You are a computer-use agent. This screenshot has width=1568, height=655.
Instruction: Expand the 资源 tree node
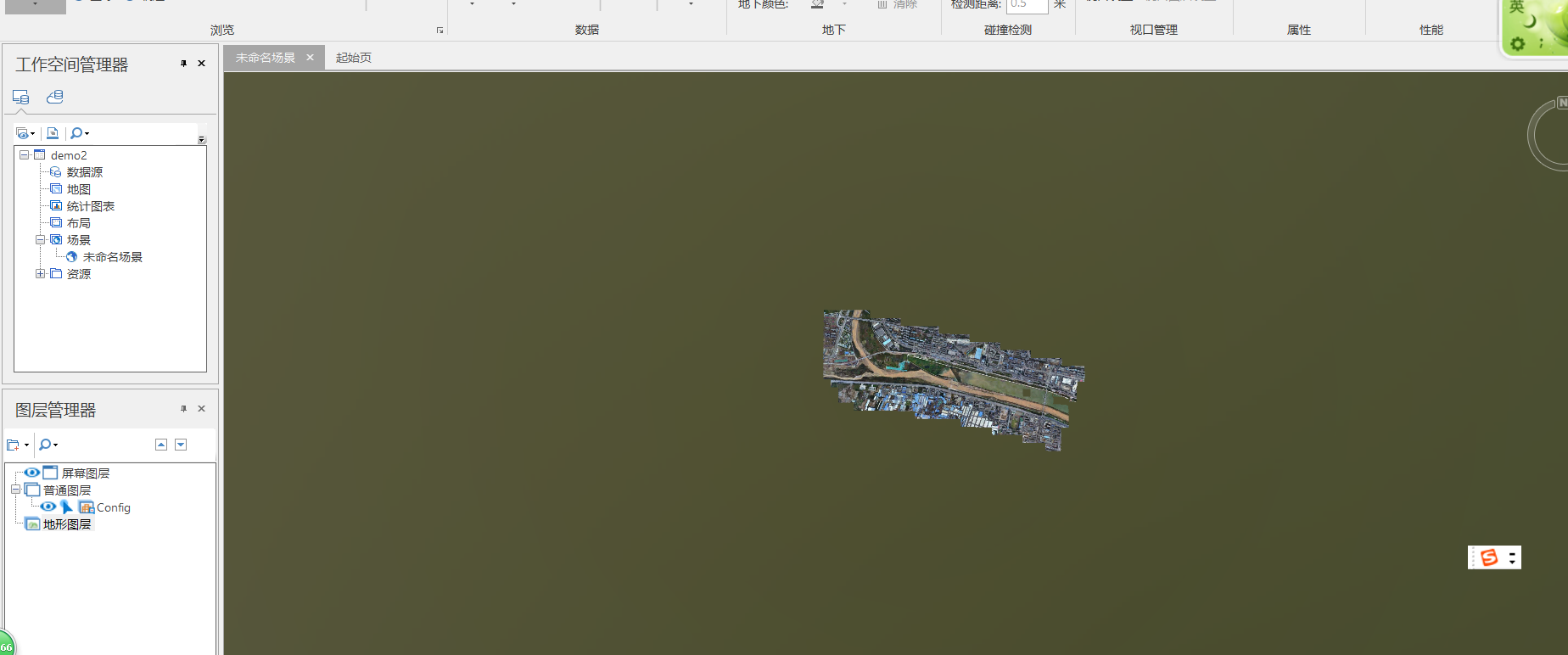point(40,274)
